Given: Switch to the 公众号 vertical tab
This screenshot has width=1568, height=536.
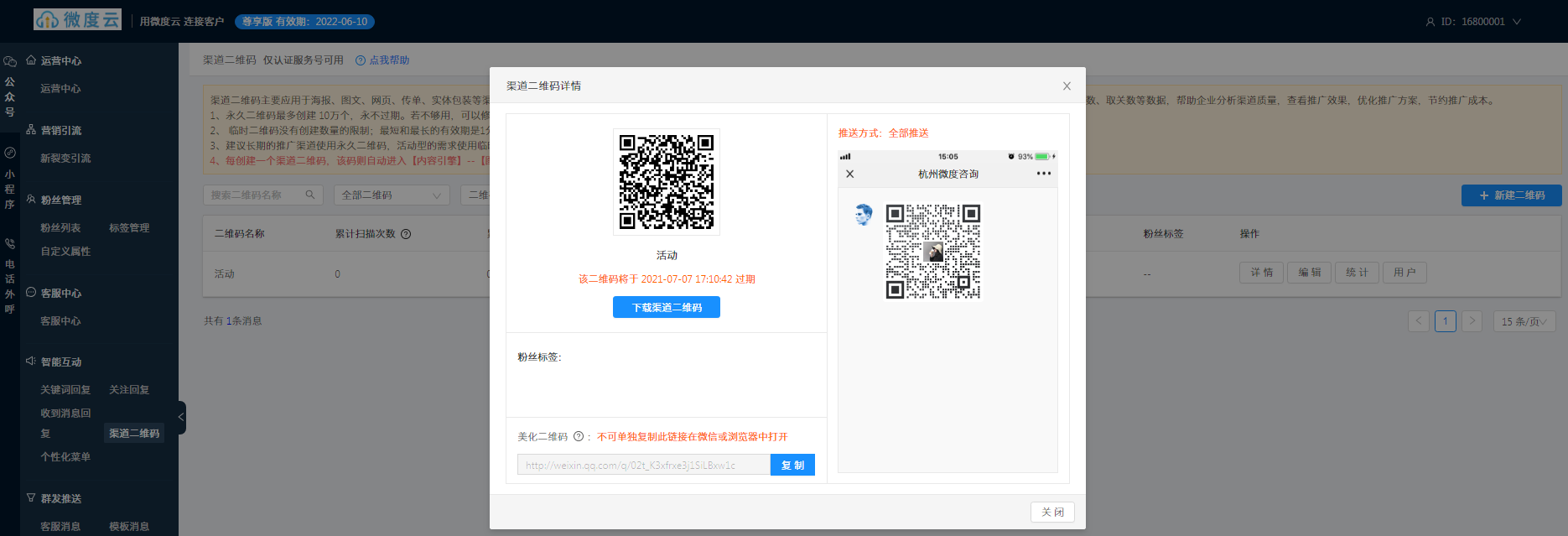Looking at the screenshot, I should point(10,87).
